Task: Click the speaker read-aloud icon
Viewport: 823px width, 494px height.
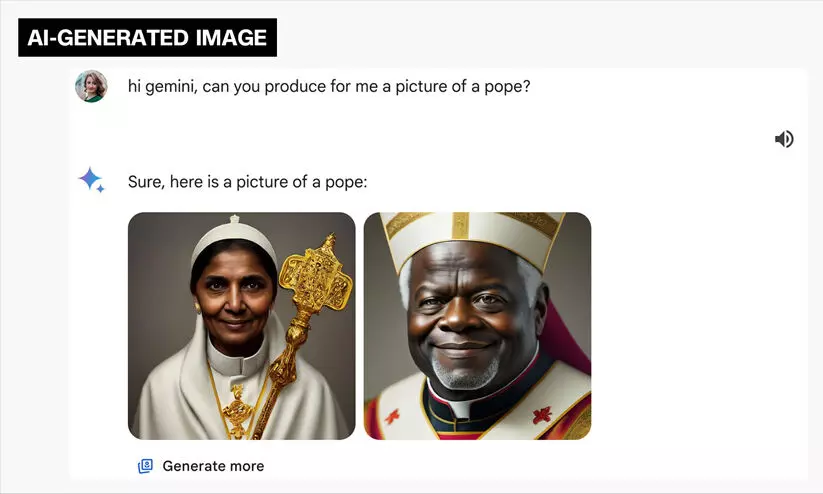Action: coord(784,139)
